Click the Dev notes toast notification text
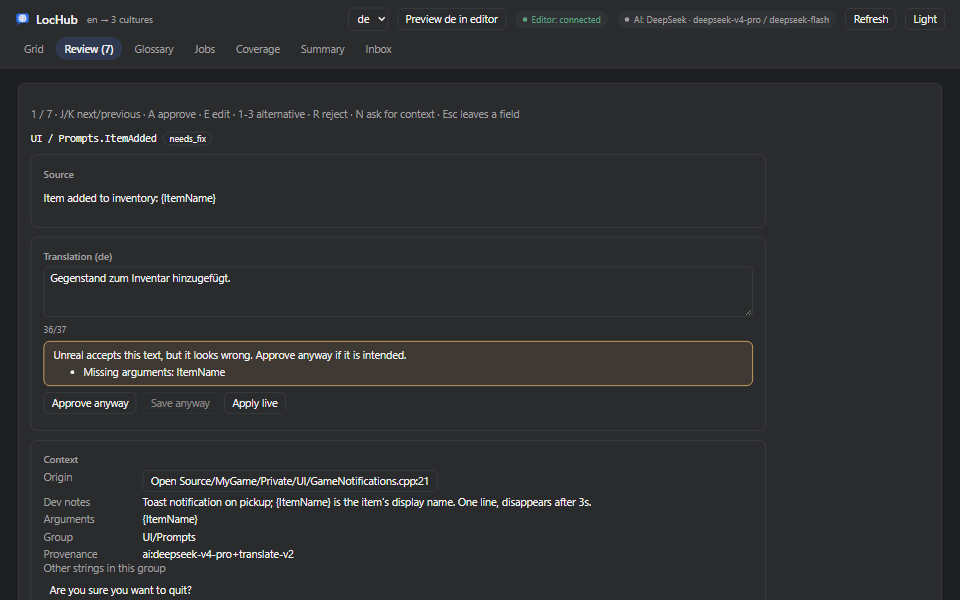 [x=367, y=502]
